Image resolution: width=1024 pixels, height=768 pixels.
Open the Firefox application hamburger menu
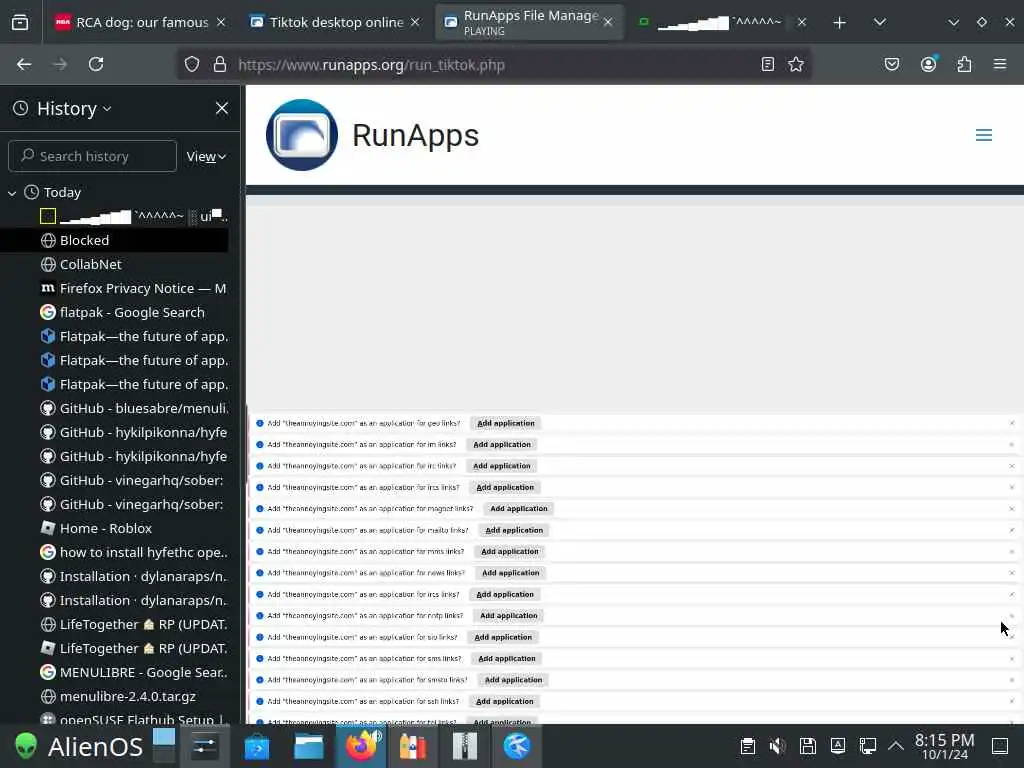[x=1000, y=64]
